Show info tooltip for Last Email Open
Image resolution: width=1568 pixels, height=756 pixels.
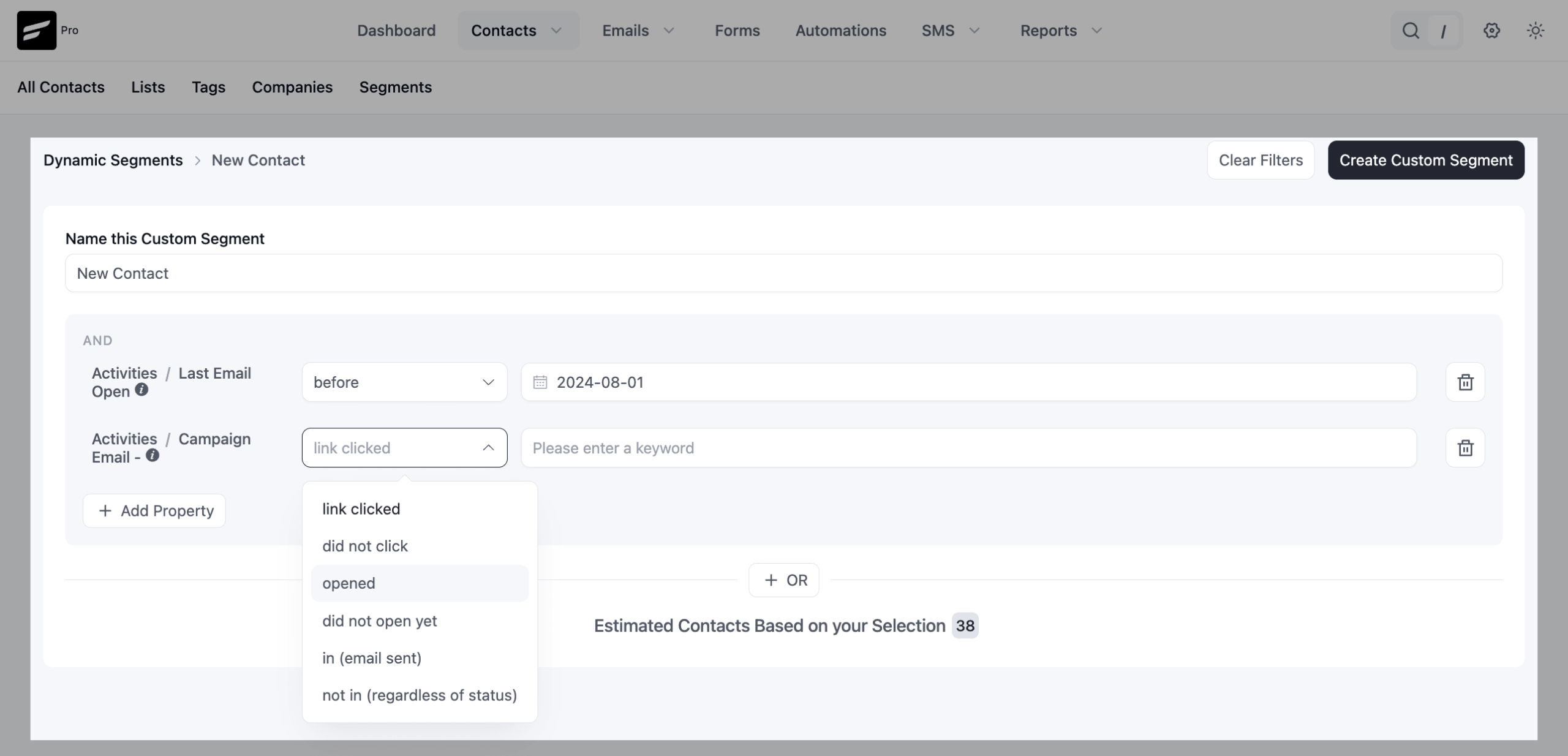pos(141,390)
